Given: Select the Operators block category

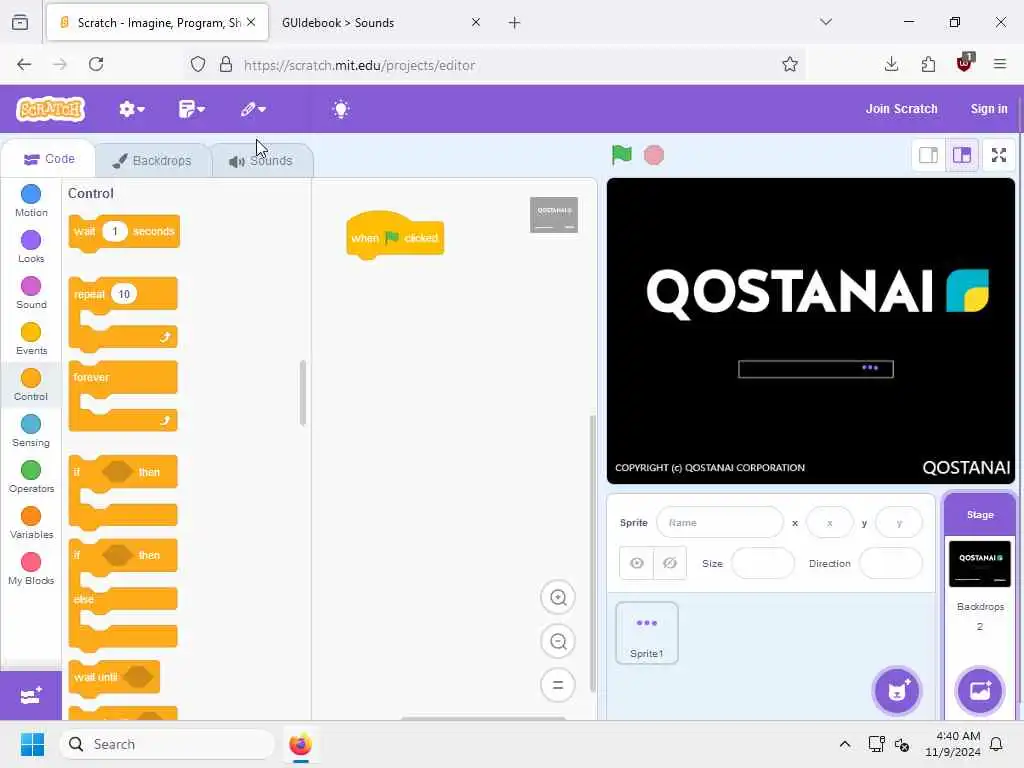Looking at the screenshot, I should [x=31, y=477].
